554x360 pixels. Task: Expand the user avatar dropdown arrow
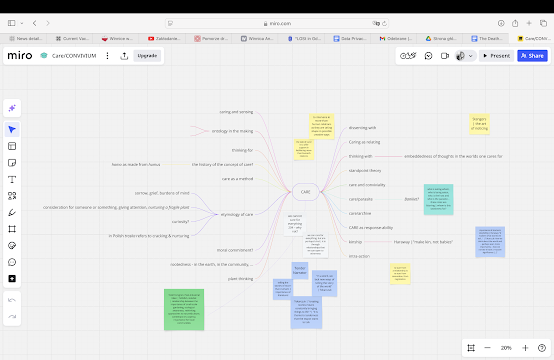pyautogui.click(x=471, y=56)
